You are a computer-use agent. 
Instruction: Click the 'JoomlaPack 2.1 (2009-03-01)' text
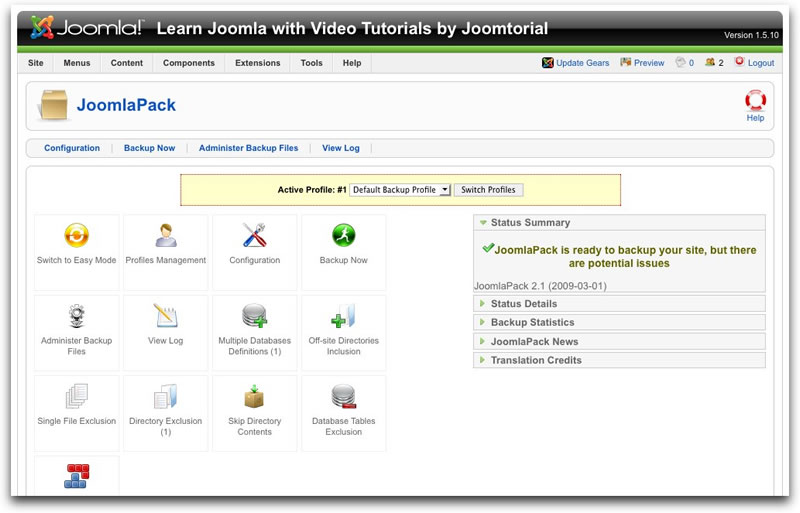pos(540,286)
